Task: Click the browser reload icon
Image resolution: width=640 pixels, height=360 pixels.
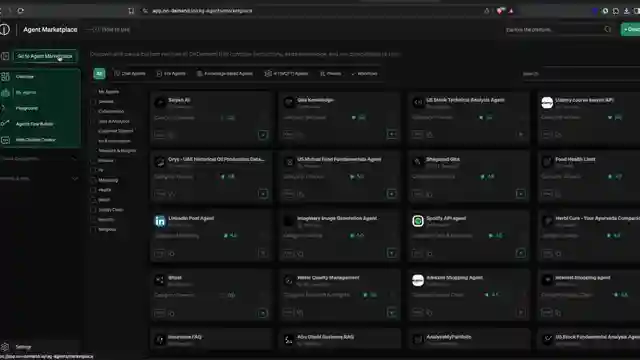Action: tap(20, 11)
